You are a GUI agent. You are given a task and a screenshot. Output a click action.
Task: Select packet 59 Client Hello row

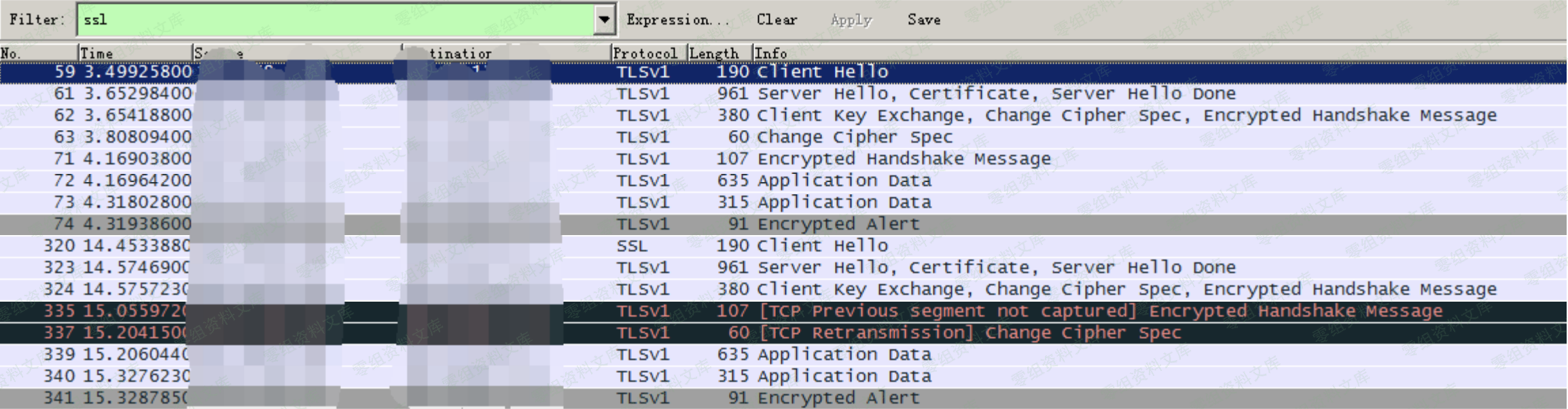pos(822,72)
